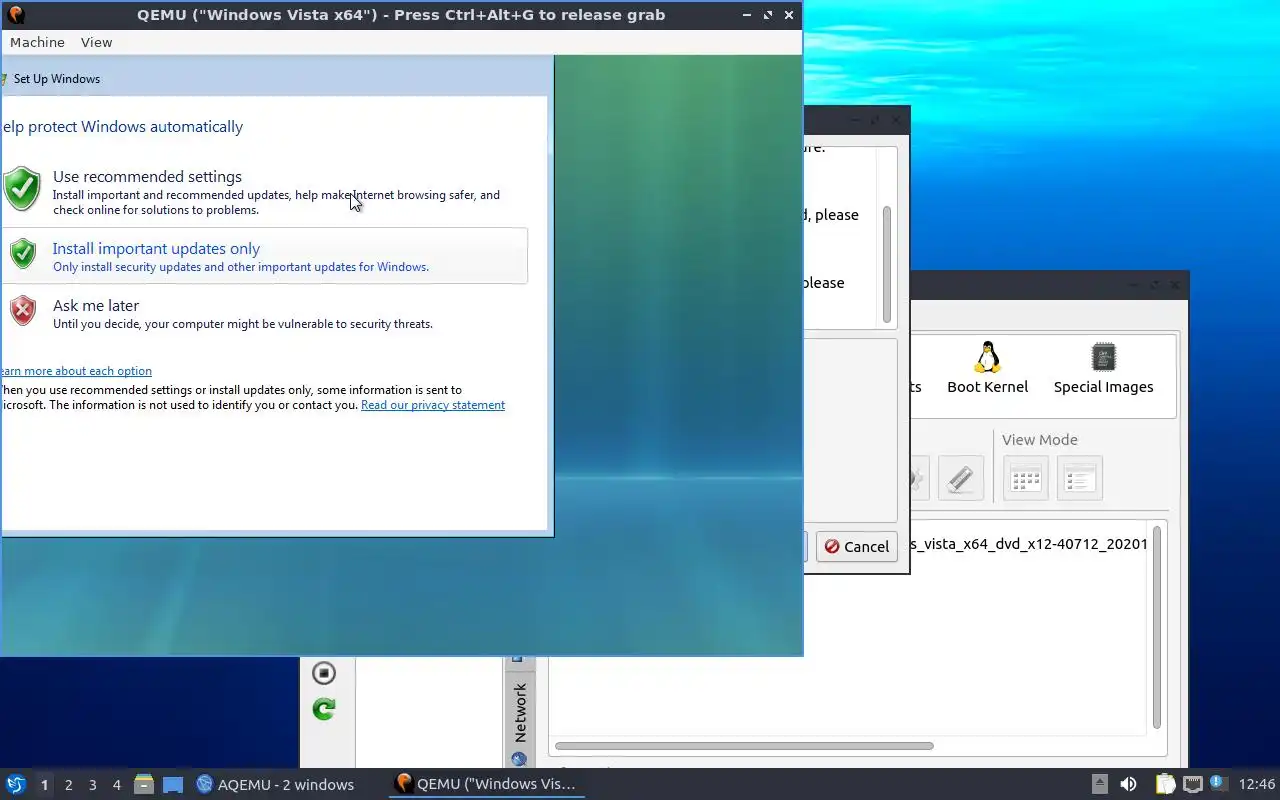The height and width of the screenshot is (800, 1280).
Task: Select the Special Images chip icon
Action: 1103,357
